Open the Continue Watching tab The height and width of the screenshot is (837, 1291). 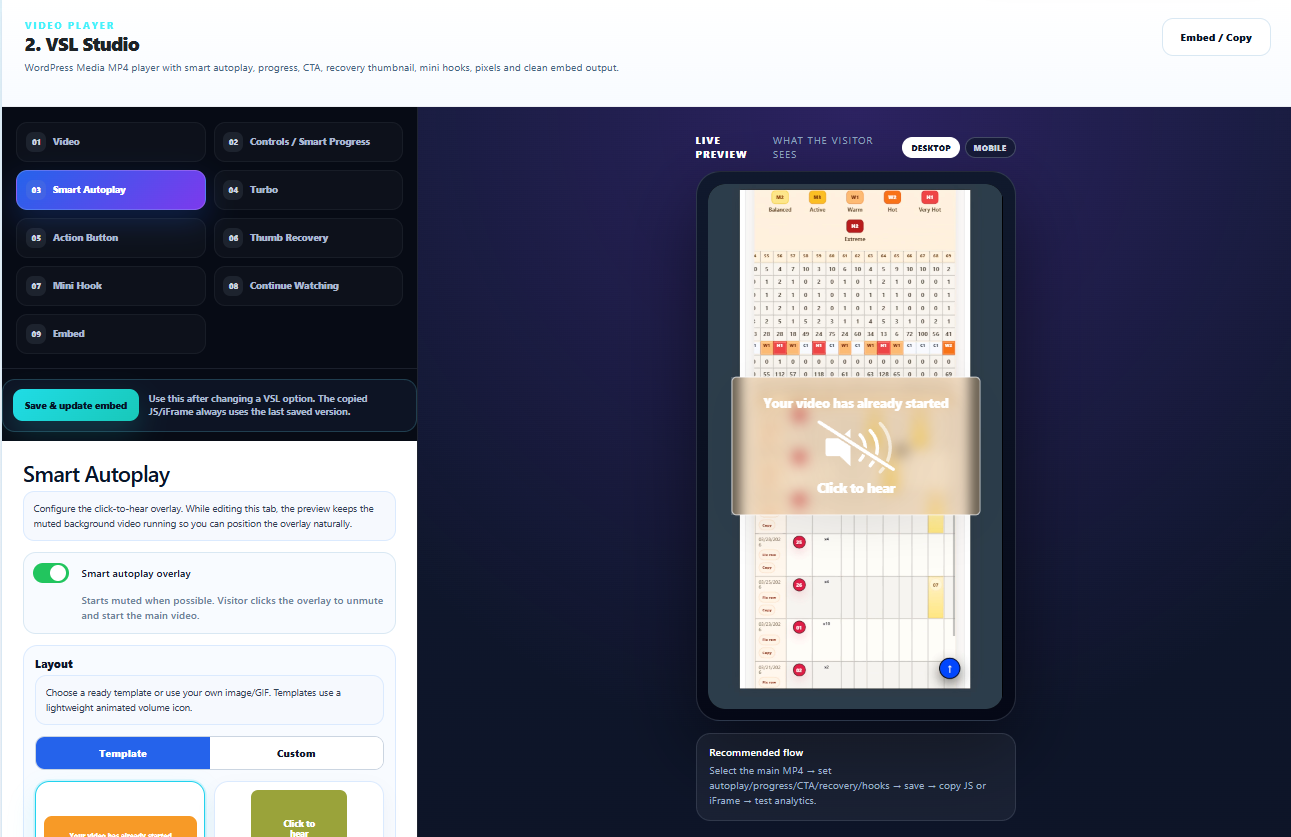[308, 286]
